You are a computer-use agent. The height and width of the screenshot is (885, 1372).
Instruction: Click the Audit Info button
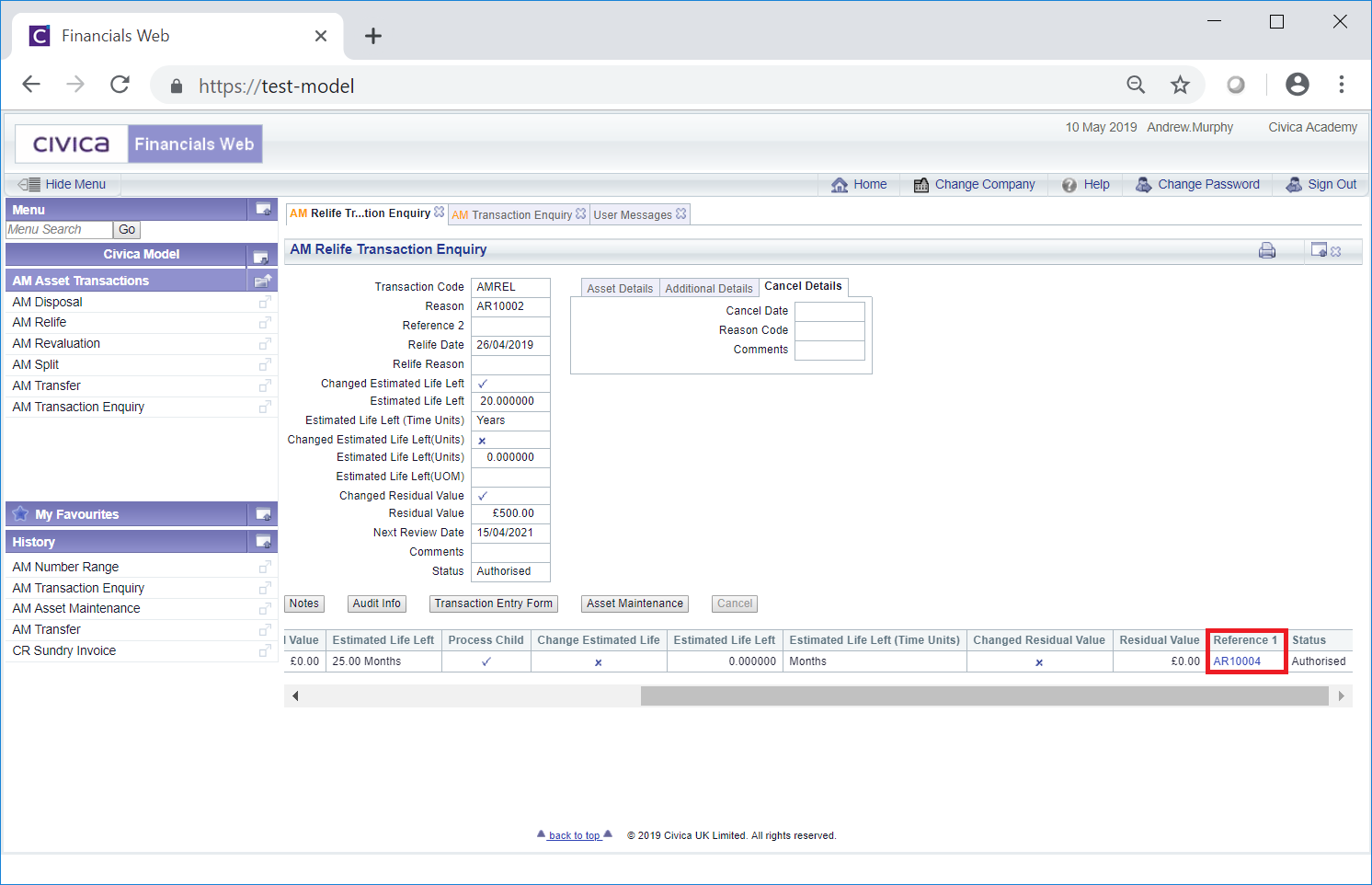tap(377, 603)
